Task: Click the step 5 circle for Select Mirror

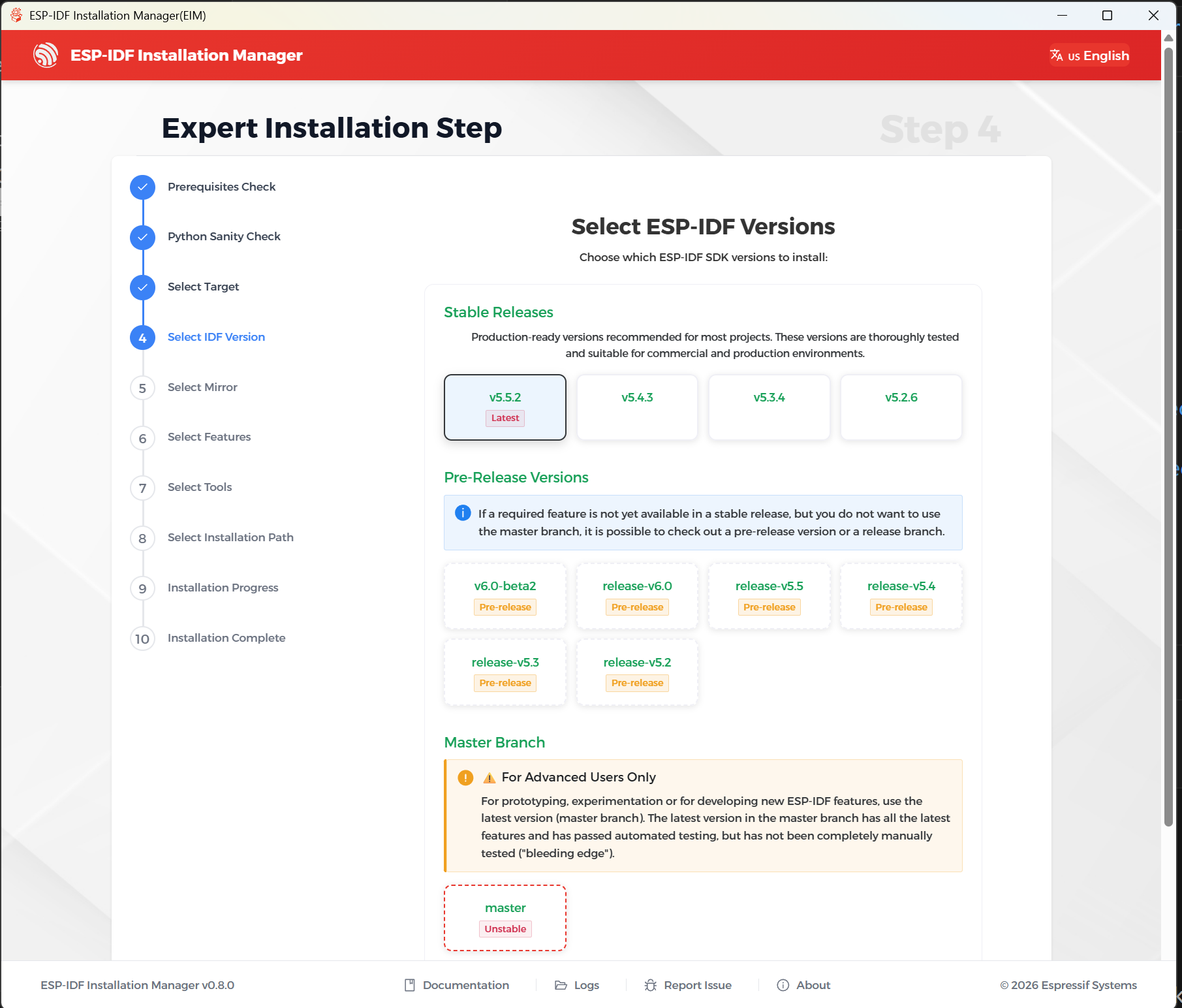Action: [x=142, y=388]
